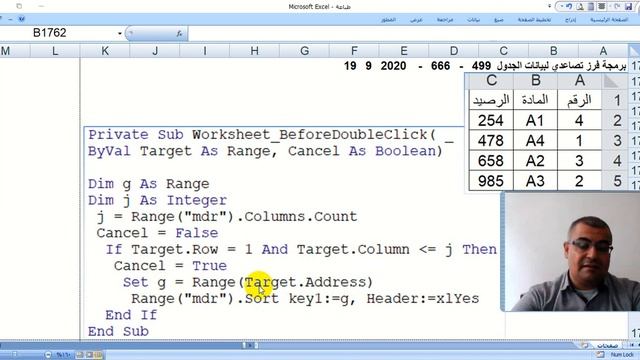Open the undo history dropdown arrow
The image size is (640, 360).
click(x=562, y=7)
